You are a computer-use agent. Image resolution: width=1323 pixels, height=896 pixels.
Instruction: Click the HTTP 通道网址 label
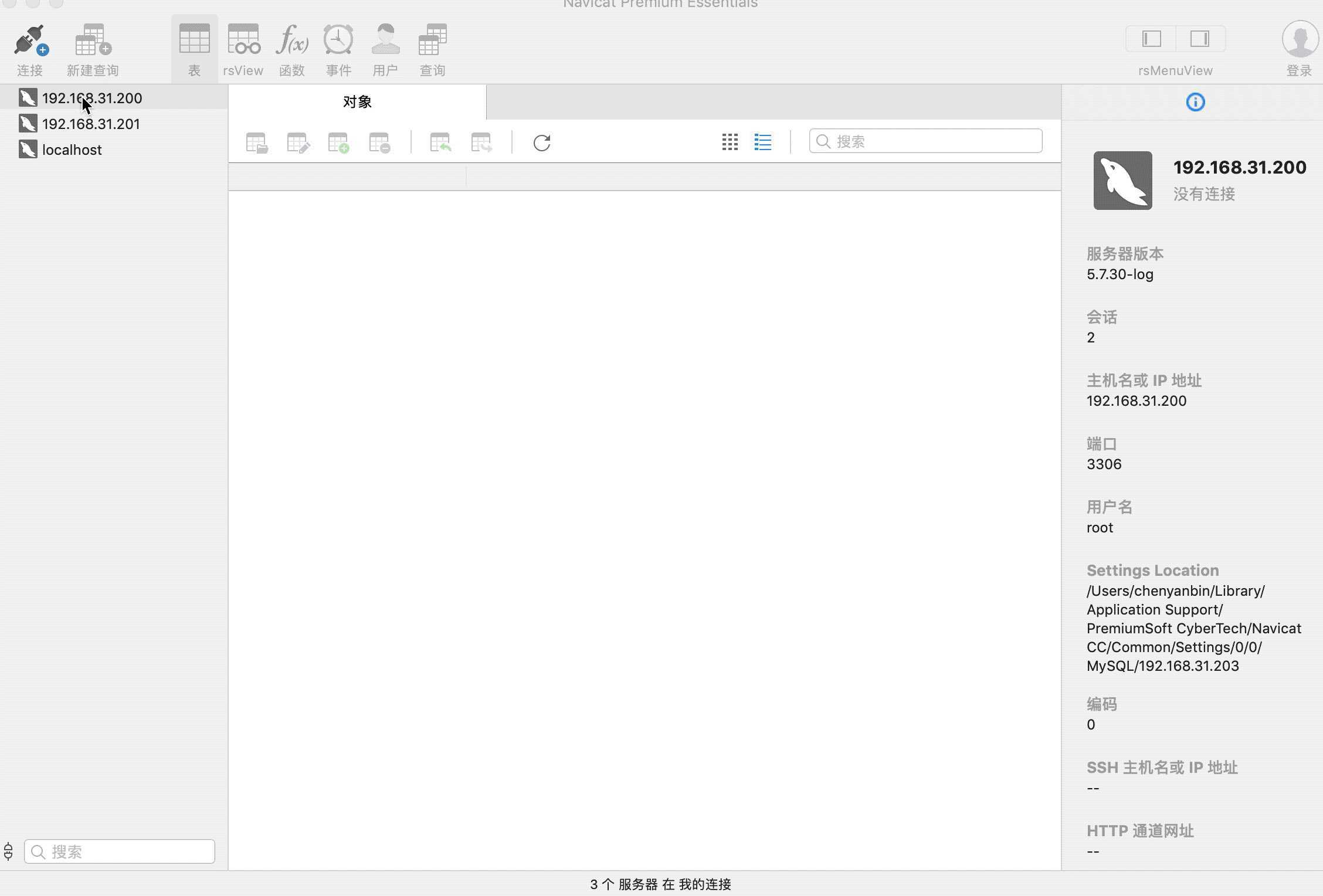(x=1140, y=831)
